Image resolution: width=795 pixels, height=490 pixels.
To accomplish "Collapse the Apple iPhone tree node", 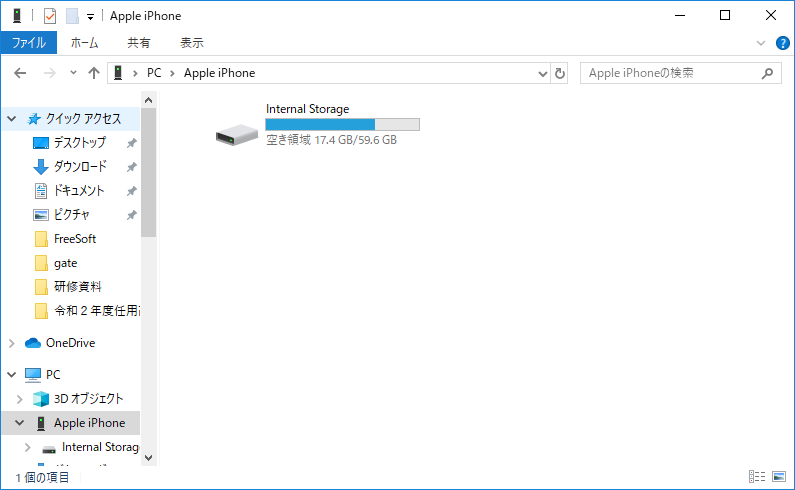I will coord(19,423).
